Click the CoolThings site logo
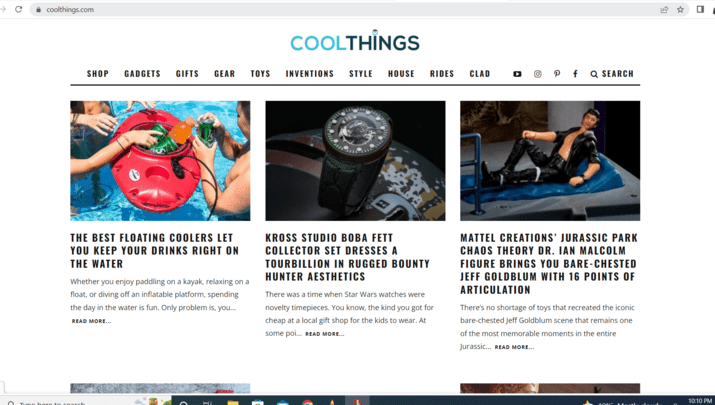Viewport: 715px width, 405px height. pyautogui.click(x=355, y=42)
